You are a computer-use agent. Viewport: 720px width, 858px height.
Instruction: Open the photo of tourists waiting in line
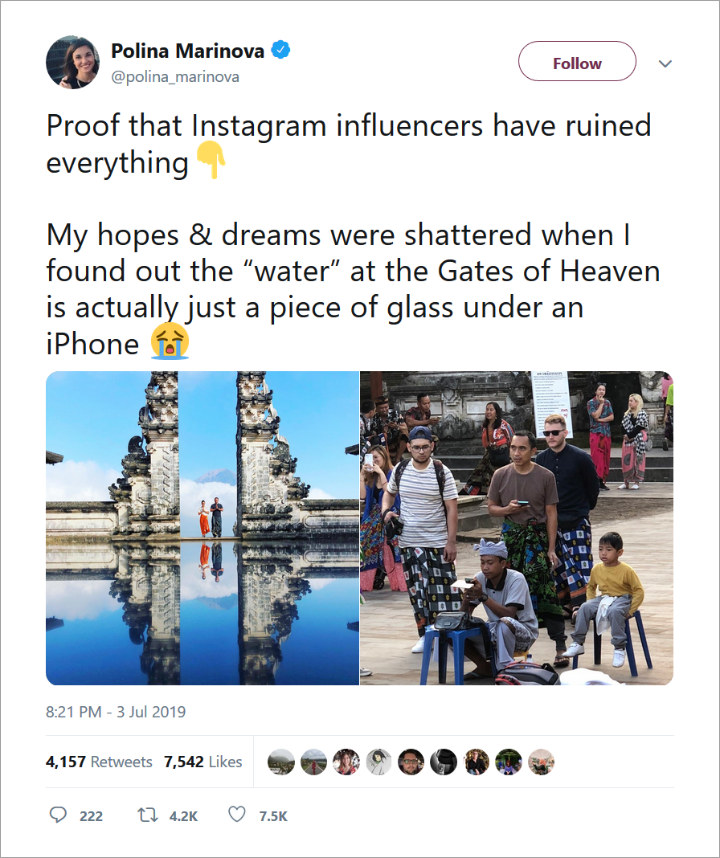click(x=516, y=528)
